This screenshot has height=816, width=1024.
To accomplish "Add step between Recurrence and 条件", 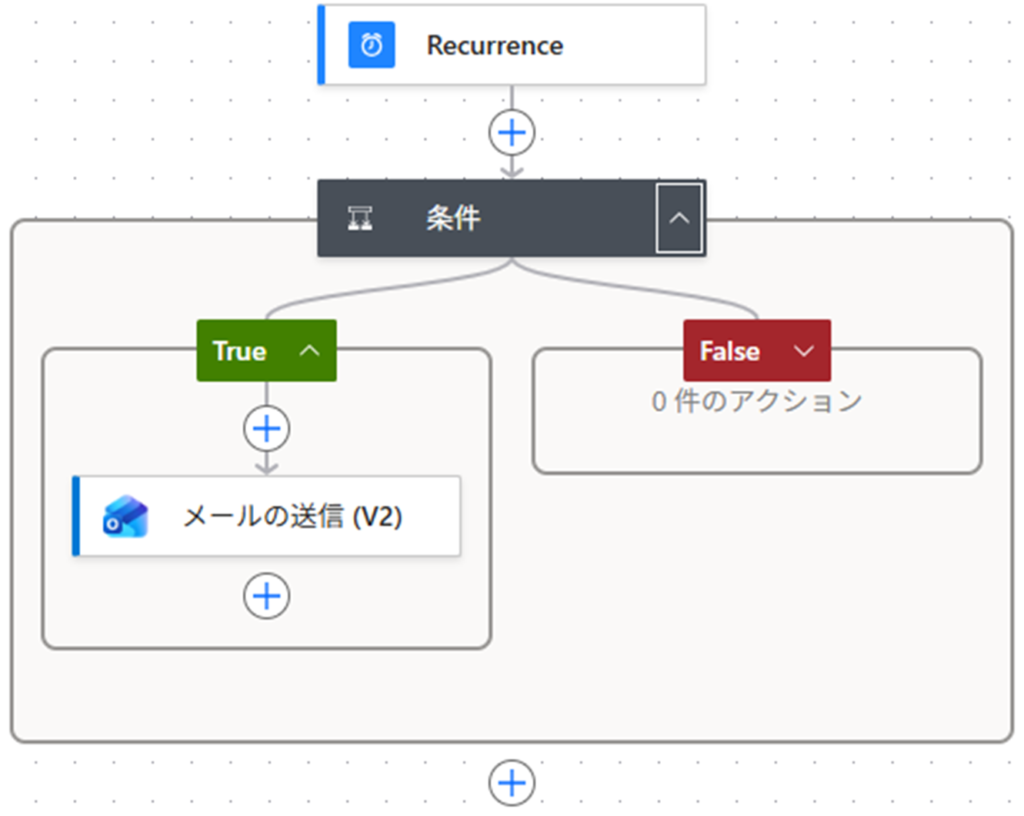I will click(x=512, y=133).
